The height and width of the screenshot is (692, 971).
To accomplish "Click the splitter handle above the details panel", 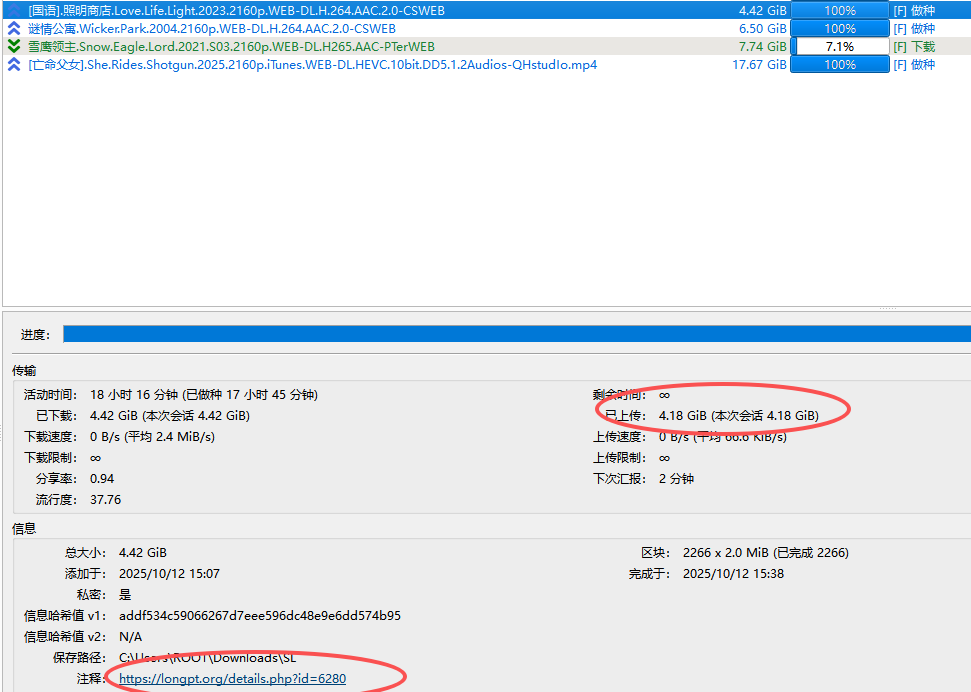I will pyautogui.click(x=886, y=308).
